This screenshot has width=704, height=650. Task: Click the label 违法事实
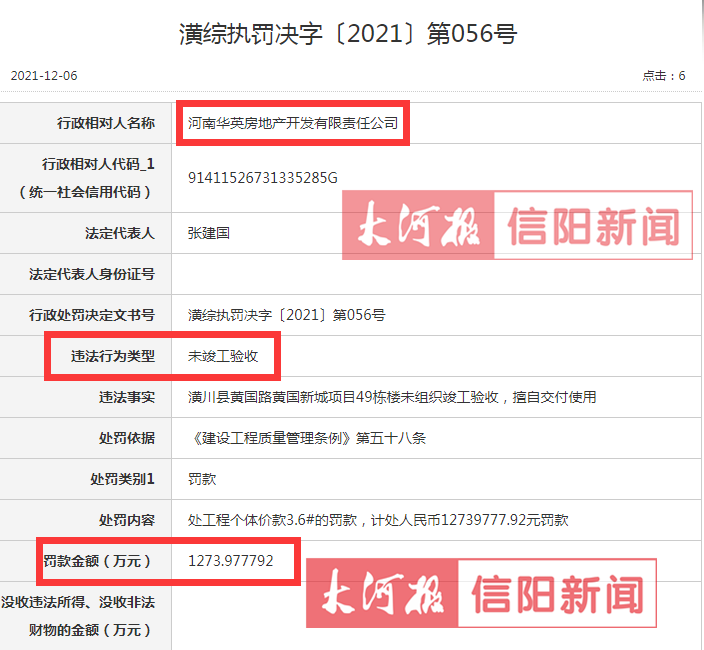coord(127,397)
